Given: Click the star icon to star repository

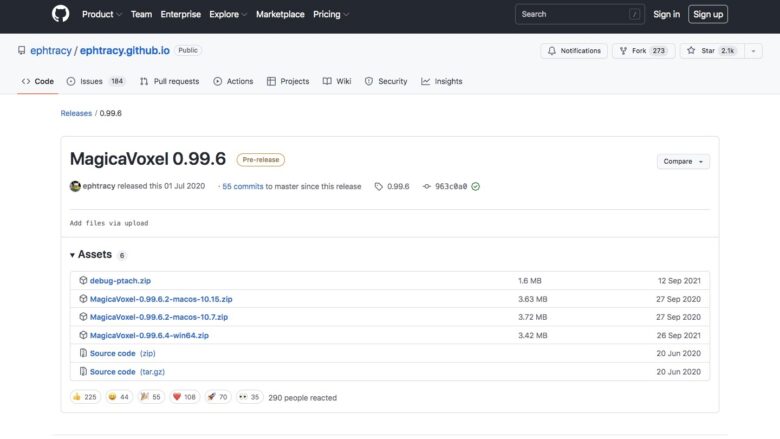Looking at the screenshot, I should 691,51.
